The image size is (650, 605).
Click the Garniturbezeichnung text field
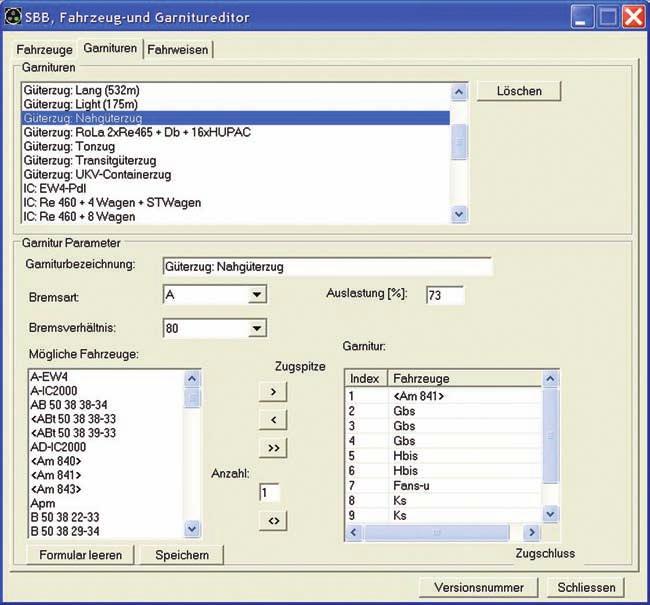tap(327, 267)
